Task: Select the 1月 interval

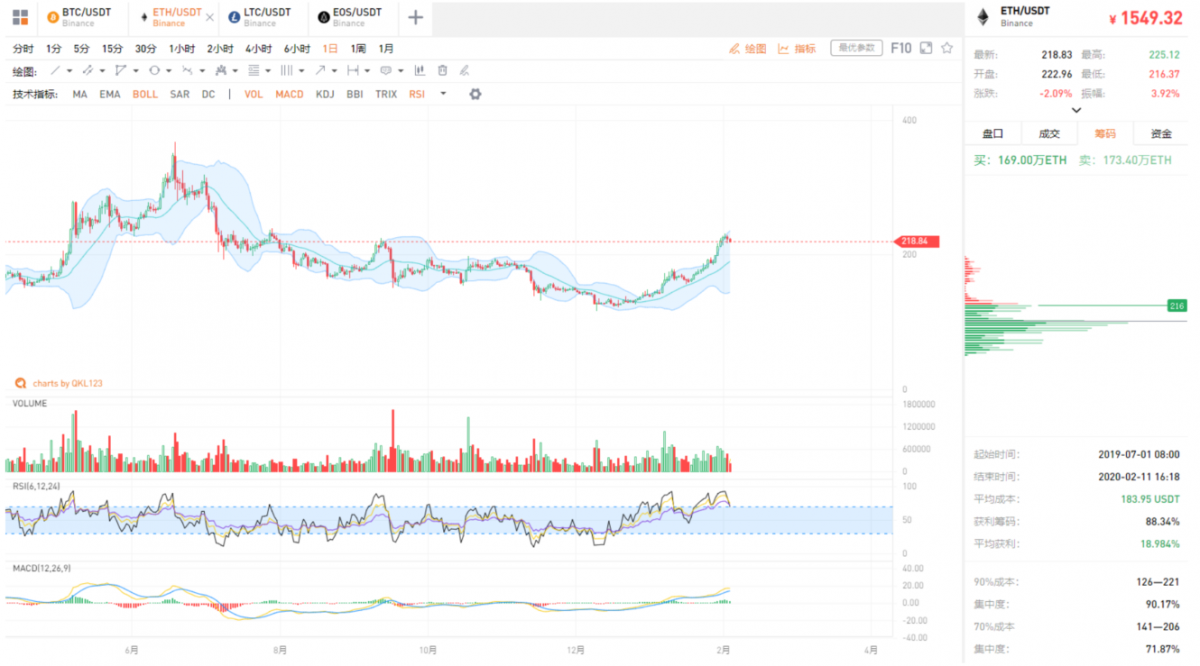Action: tap(386, 48)
